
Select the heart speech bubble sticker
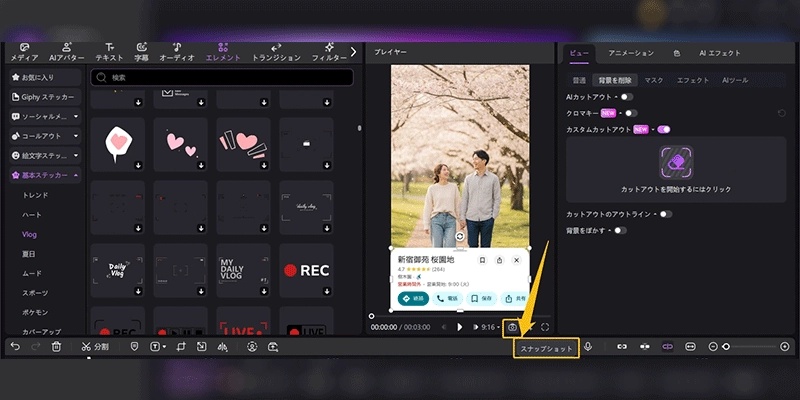pyautogui.click(x=118, y=144)
